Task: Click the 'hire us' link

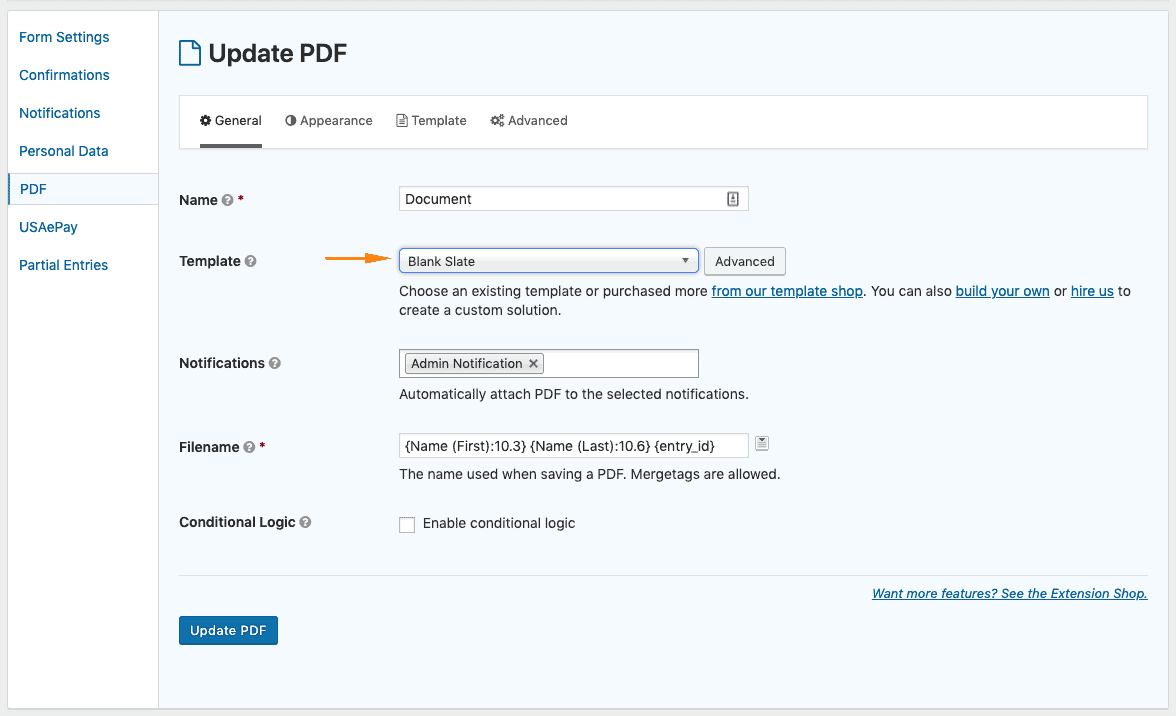Action: point(1092,291)
